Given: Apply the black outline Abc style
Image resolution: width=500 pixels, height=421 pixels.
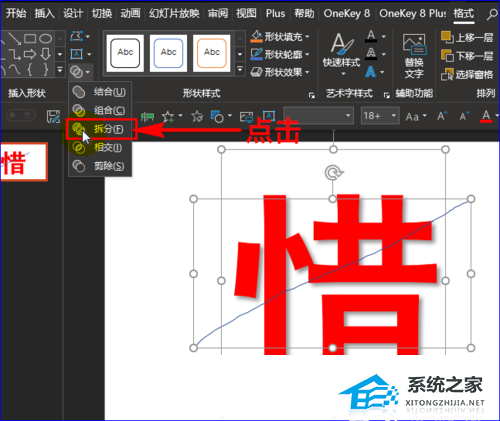Looking at the screenshot, I should [x=125, y=53].
